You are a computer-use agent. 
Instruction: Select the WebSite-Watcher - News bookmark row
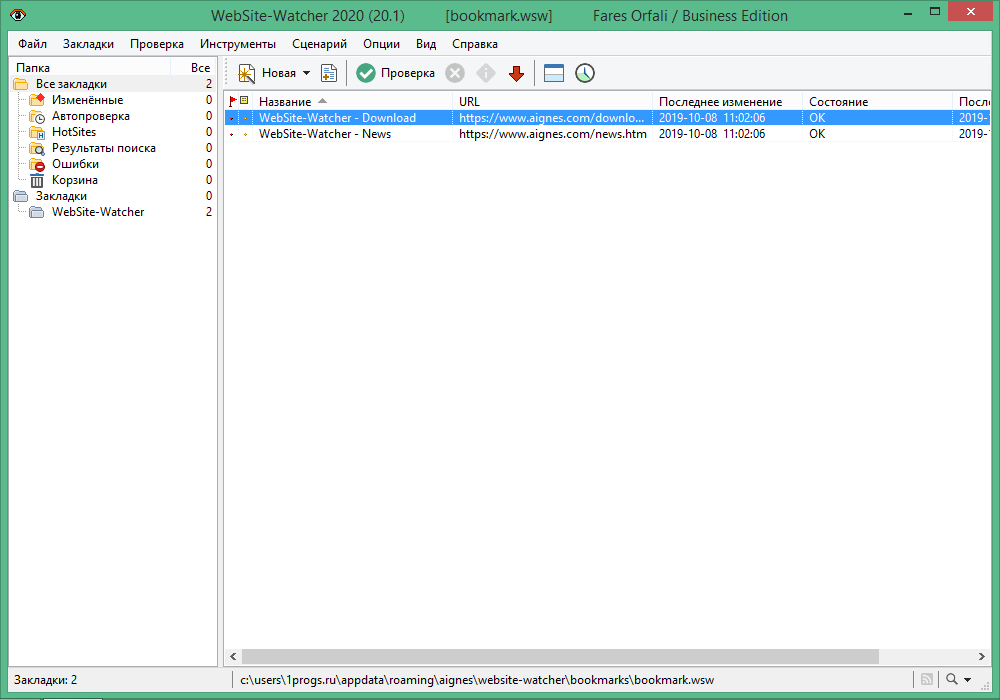[x=325, y=134]
